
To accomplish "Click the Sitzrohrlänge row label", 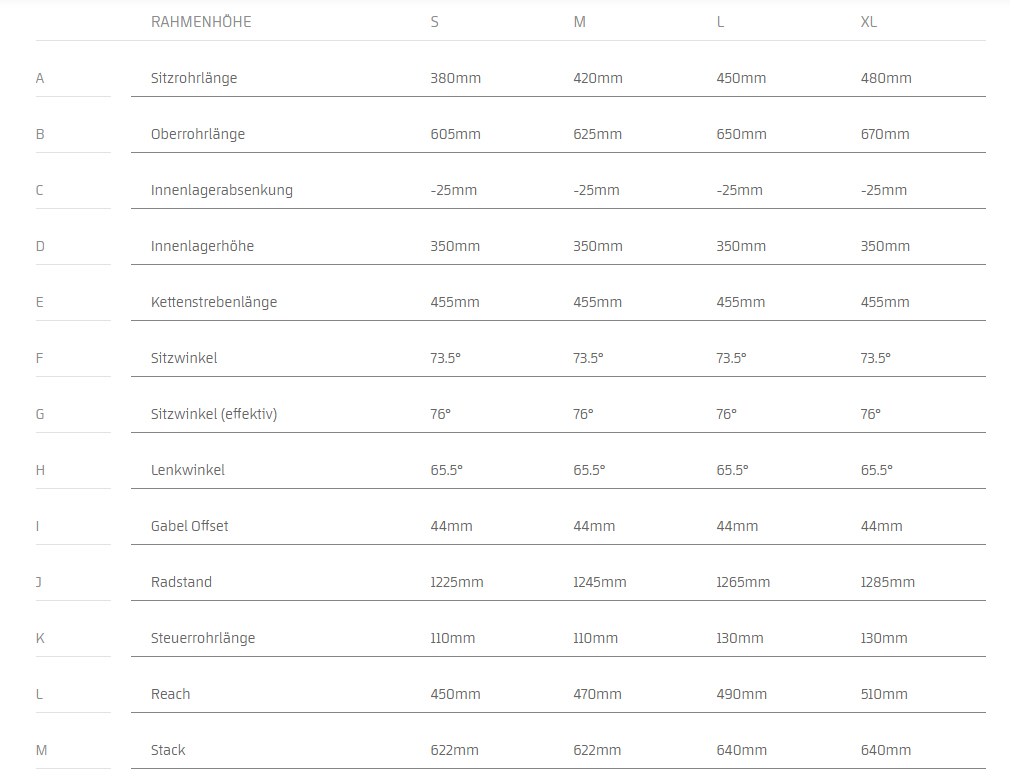I will 194,78.
